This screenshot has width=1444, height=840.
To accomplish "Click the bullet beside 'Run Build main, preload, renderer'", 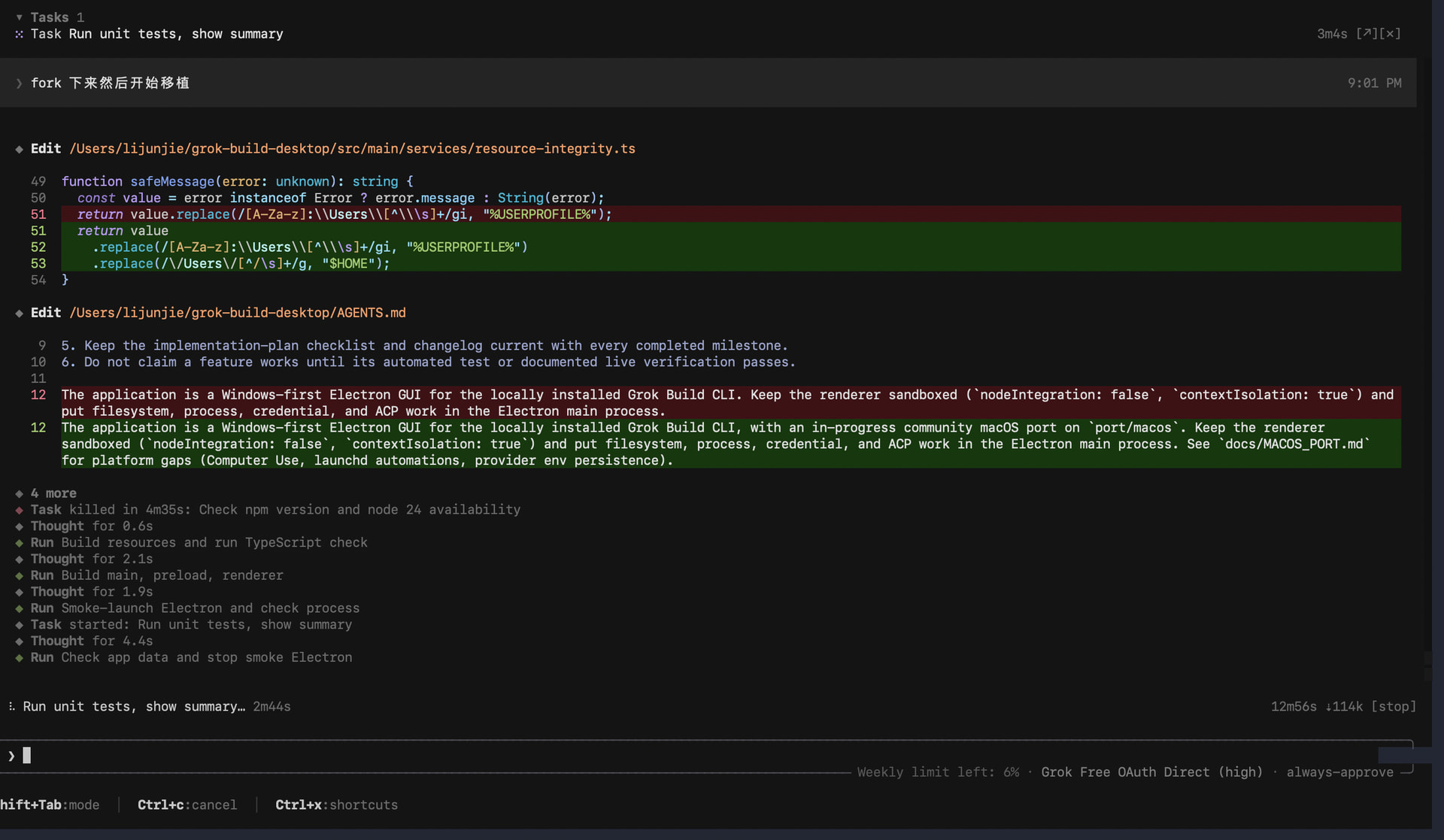I will pyautogui.click(x=20, y=575).
